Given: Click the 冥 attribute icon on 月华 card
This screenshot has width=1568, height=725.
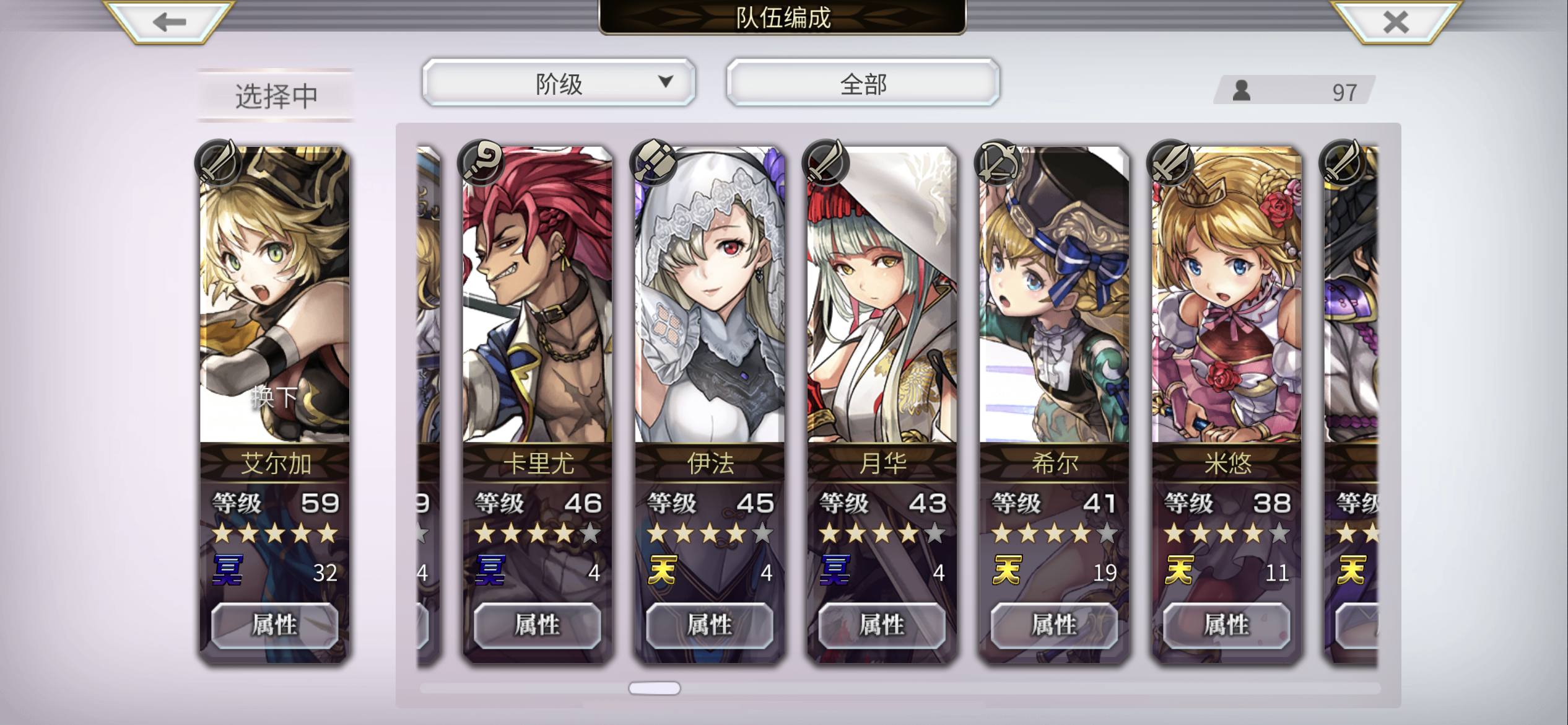Looking at the screenshot, I should pyautogui.click(x=835, y=570).
